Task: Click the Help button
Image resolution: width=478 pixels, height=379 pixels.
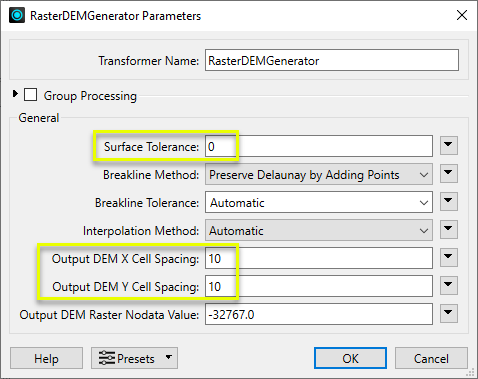Action: click(x=46, y=358)
